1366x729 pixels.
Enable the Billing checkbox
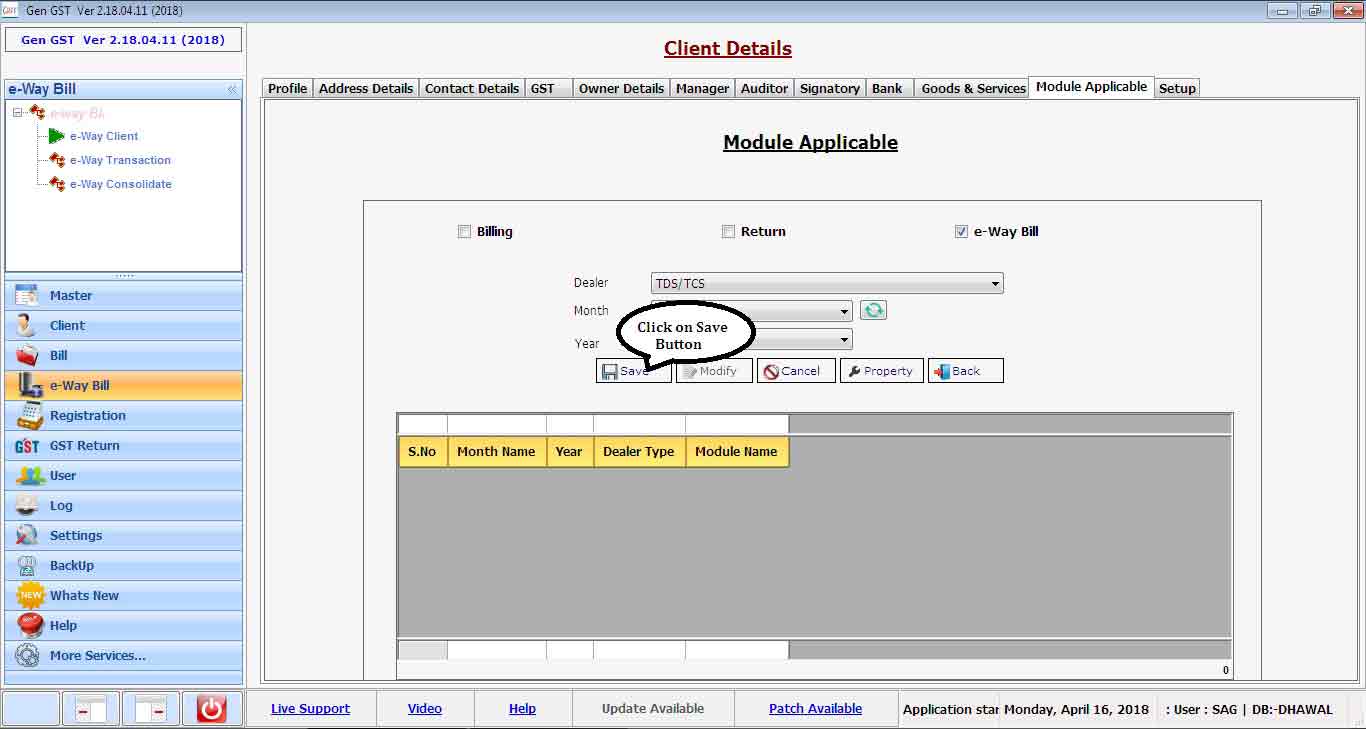(x=464, y=232)
